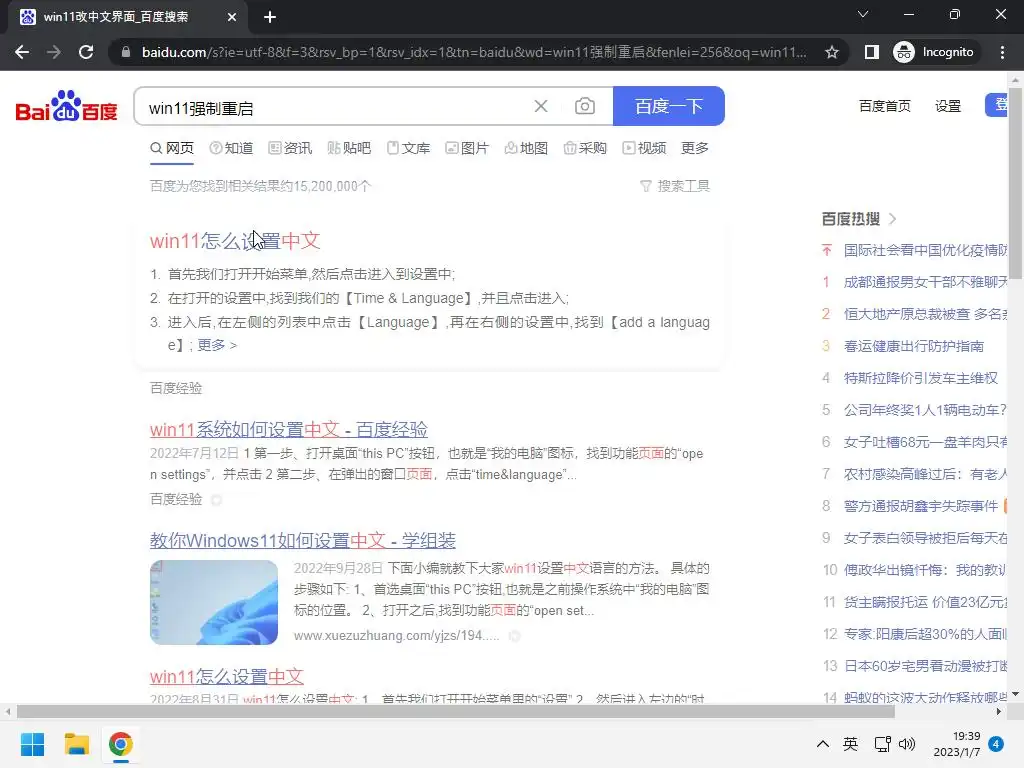Click the Chrome forward arrow
1024x768 pixels.
coord(54,52)
